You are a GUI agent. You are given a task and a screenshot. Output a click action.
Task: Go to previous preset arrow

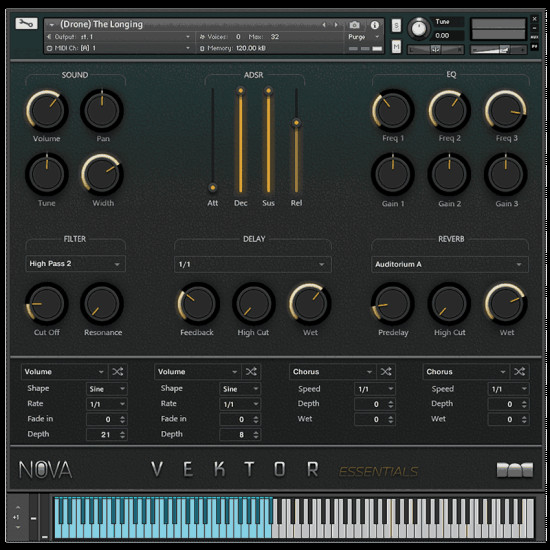[324, 25]
